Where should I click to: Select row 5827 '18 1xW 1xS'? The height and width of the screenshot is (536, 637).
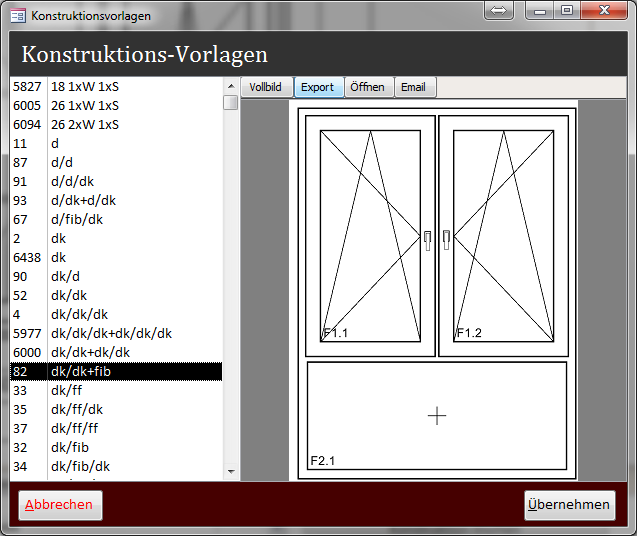pos(116,87)
